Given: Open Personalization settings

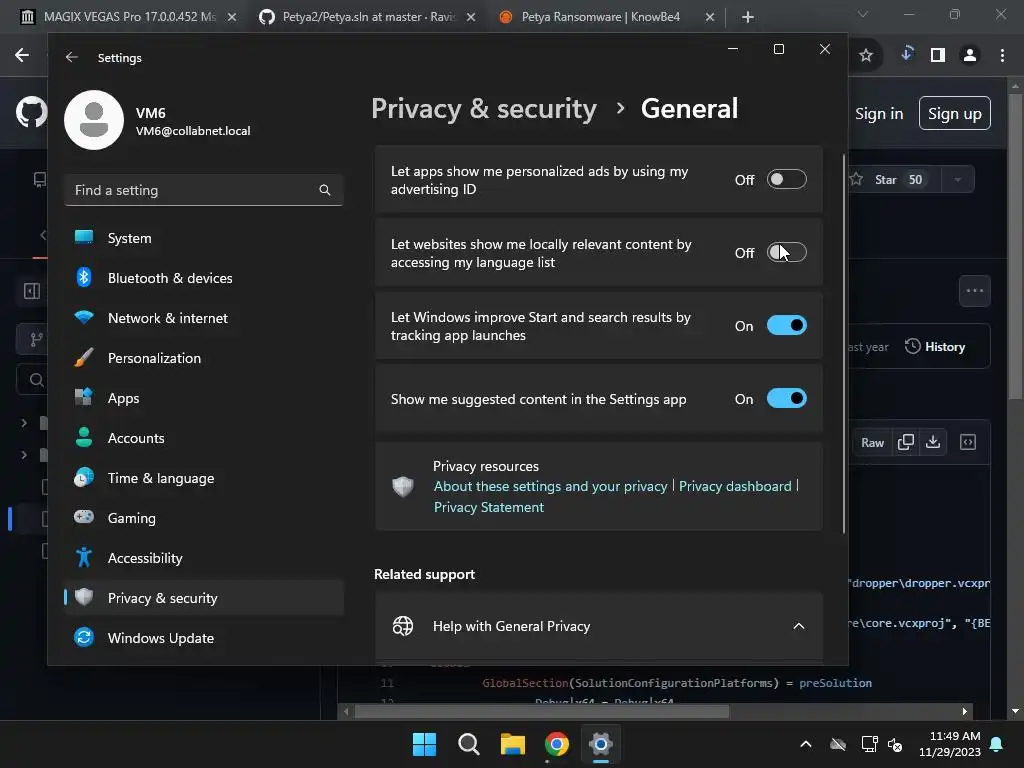Looking at the screenshot, I should tap(204, 358).
